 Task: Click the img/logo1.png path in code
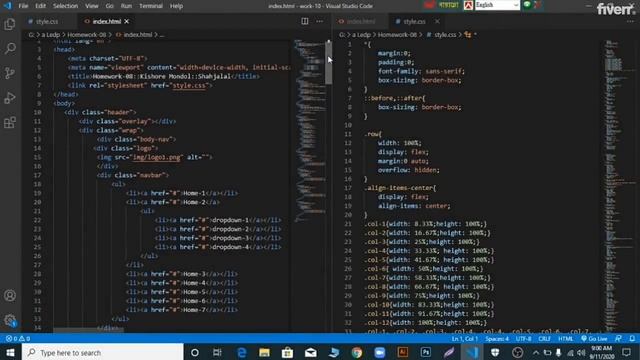click(x=157, y=157)
